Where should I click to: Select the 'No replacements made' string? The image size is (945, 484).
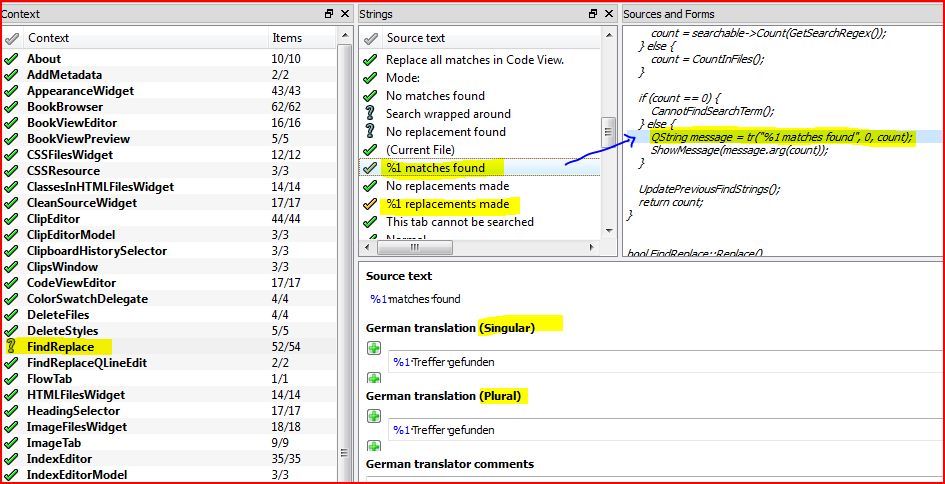(447, 186)
